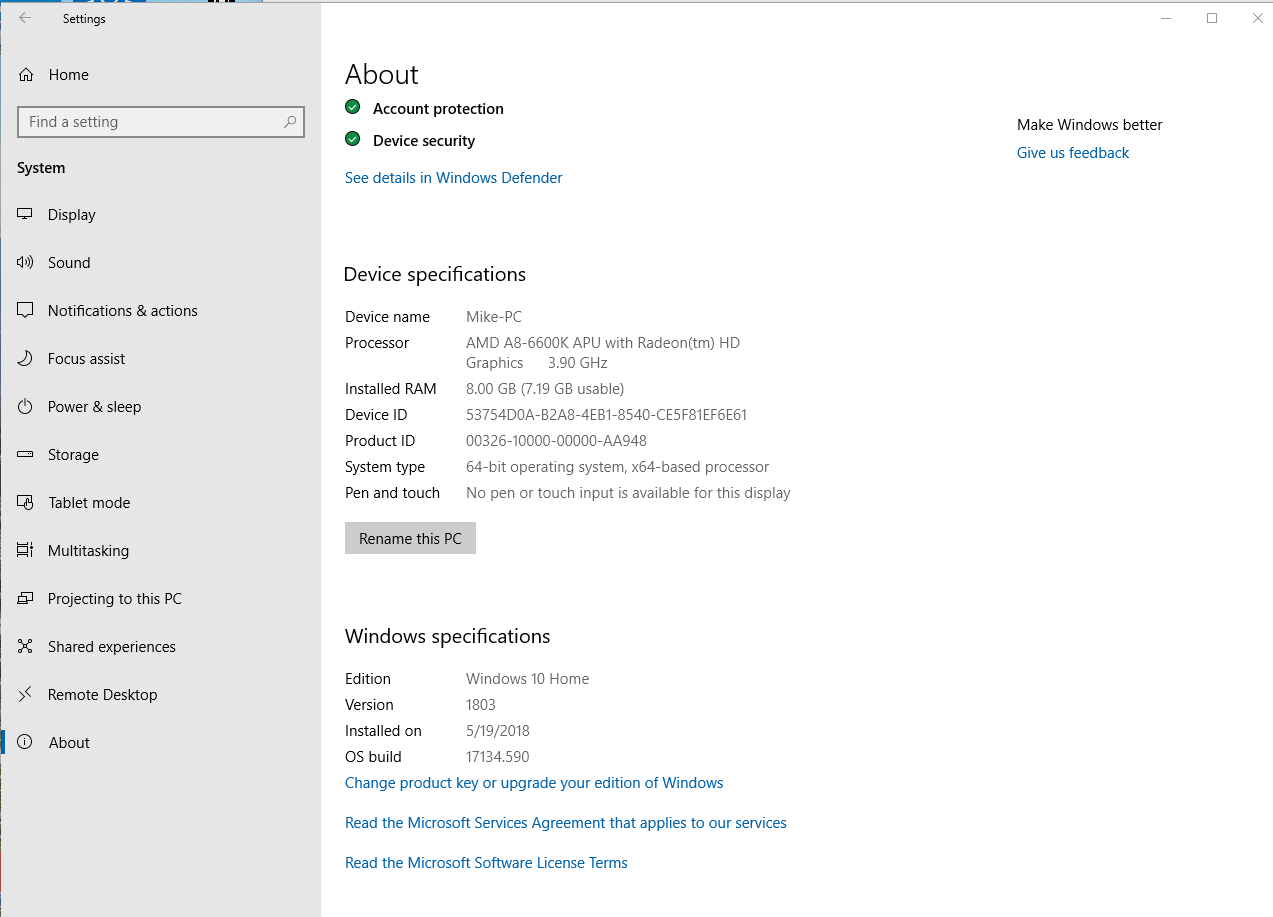Click Product ID 00326-10000-00000-AA948
1273x917 pixels.
tap(556, 441)
